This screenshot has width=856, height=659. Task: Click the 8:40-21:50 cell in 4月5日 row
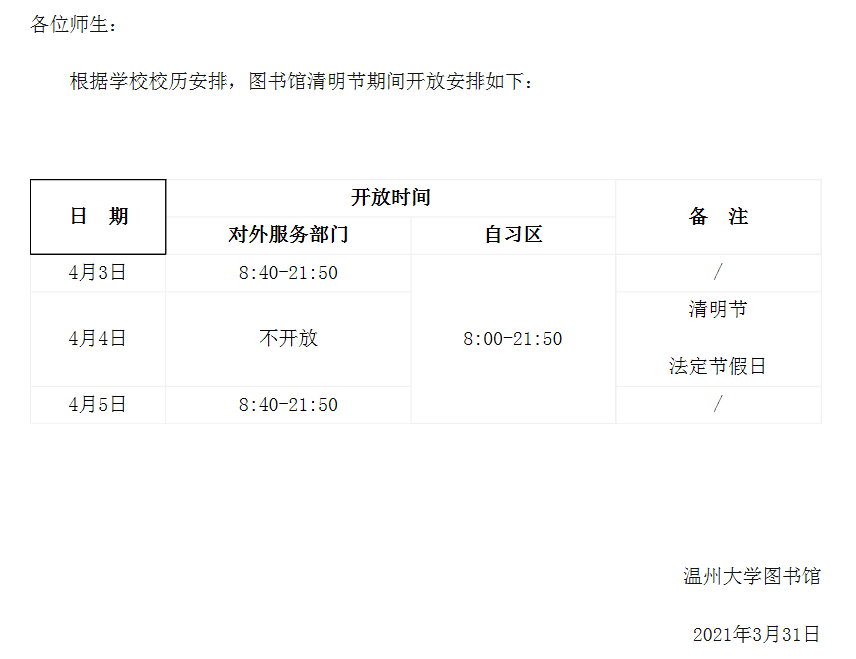point(288,405)
